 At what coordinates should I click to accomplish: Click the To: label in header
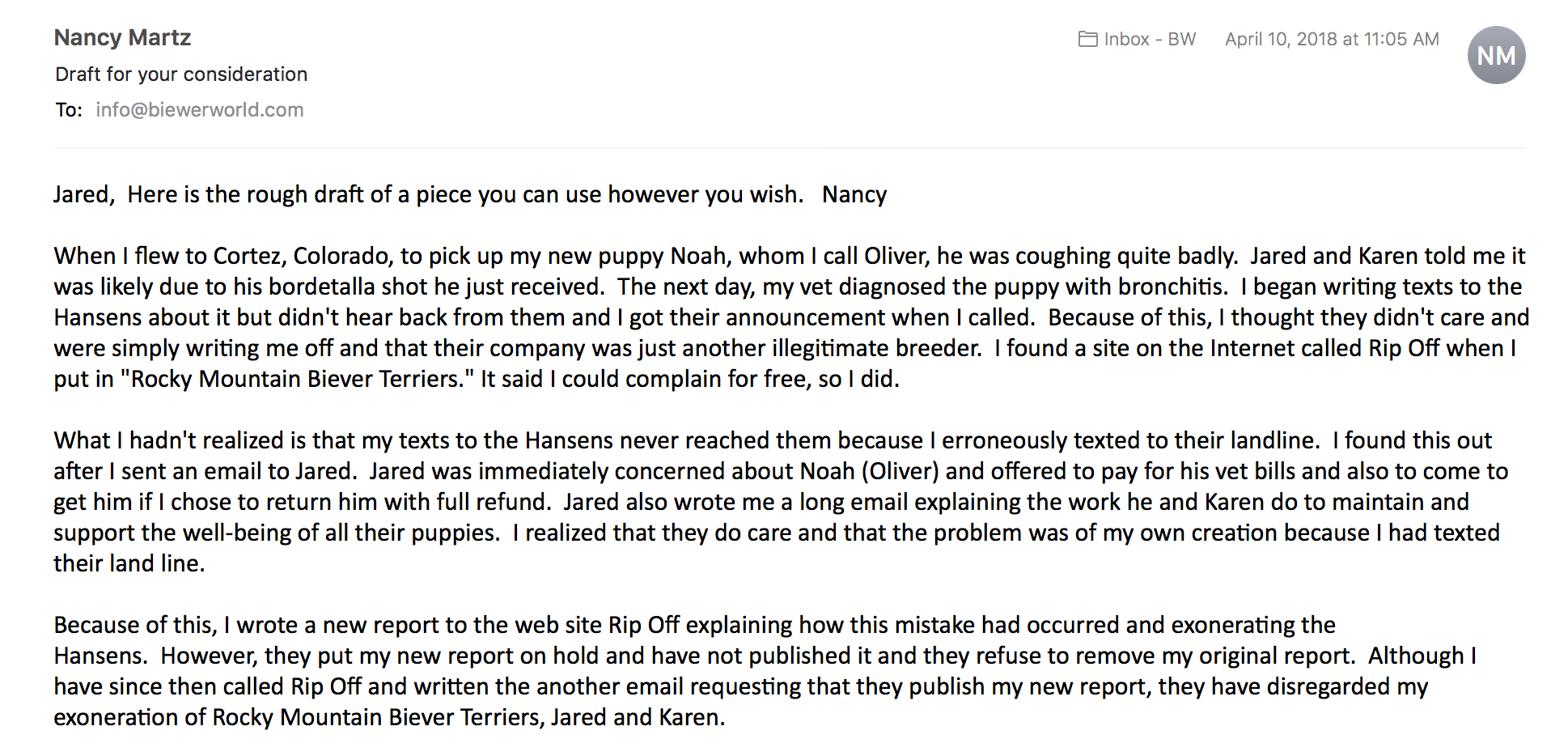click(x=69, y=109)
